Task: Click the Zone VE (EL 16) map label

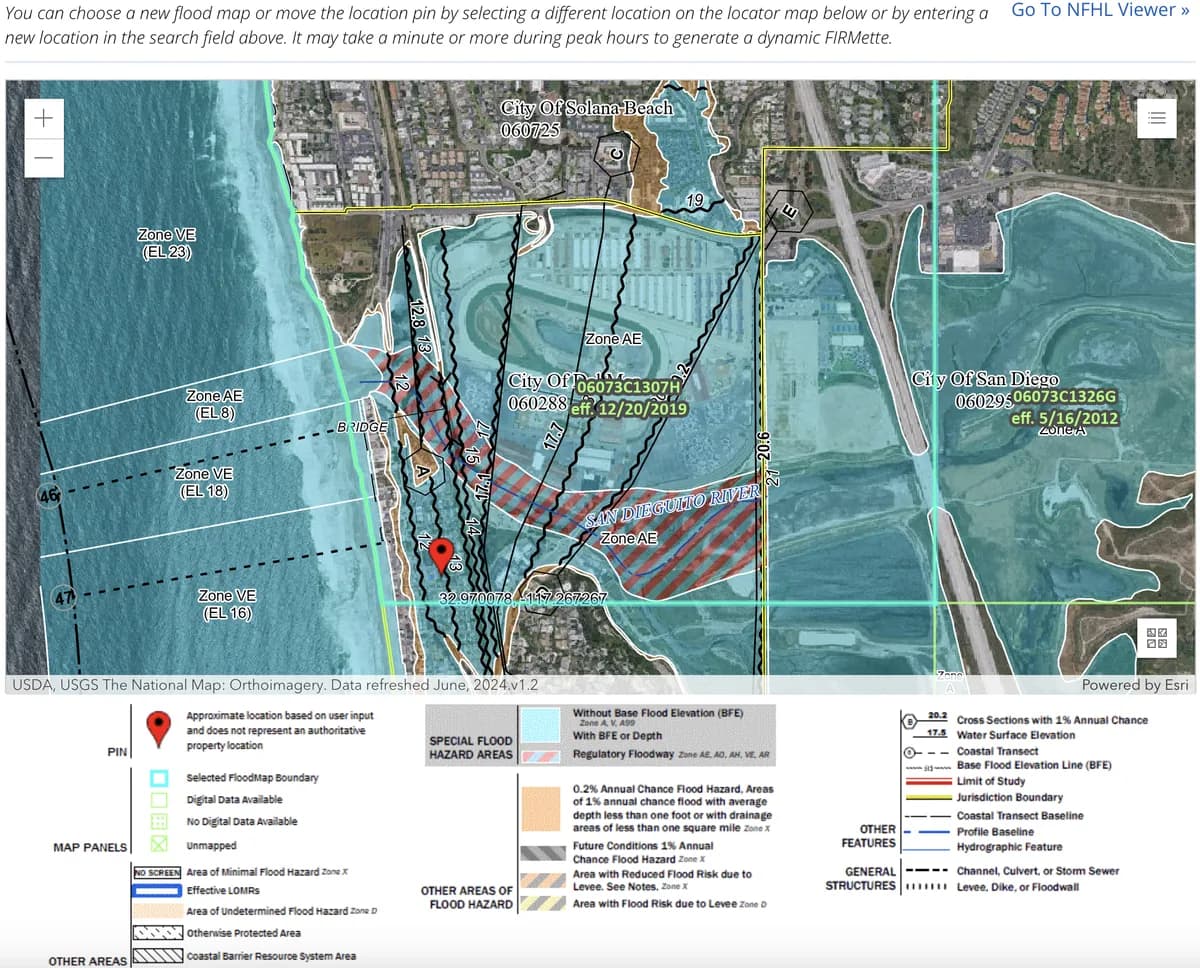Action: (227, 604)
